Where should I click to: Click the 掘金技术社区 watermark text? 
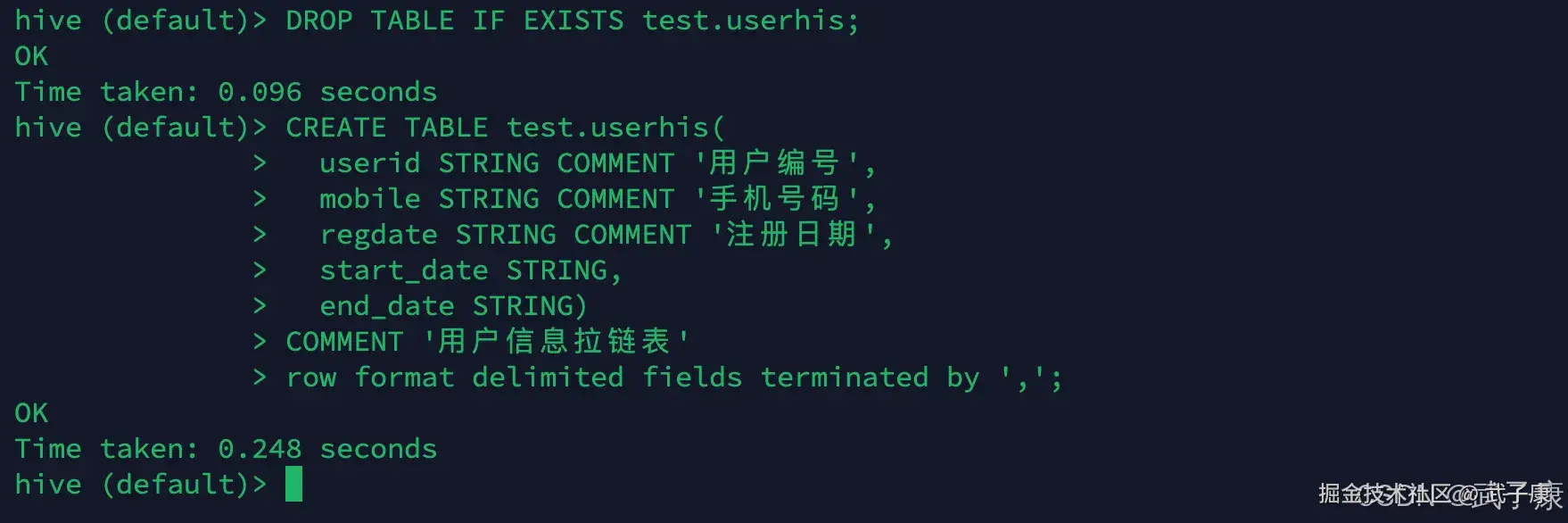[1384, 494]
